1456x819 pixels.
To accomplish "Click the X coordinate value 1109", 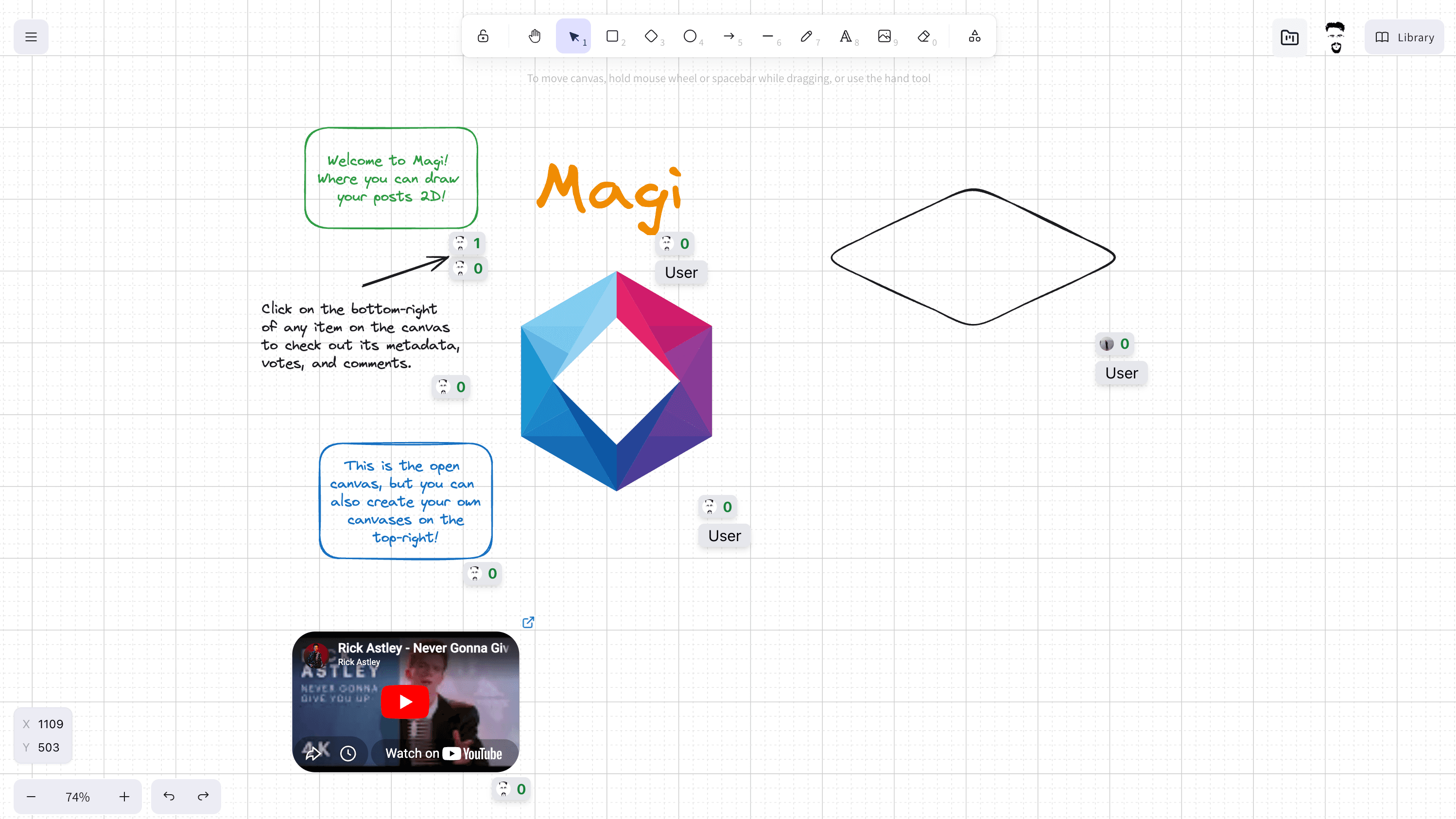I will click(x=51, y=723).
